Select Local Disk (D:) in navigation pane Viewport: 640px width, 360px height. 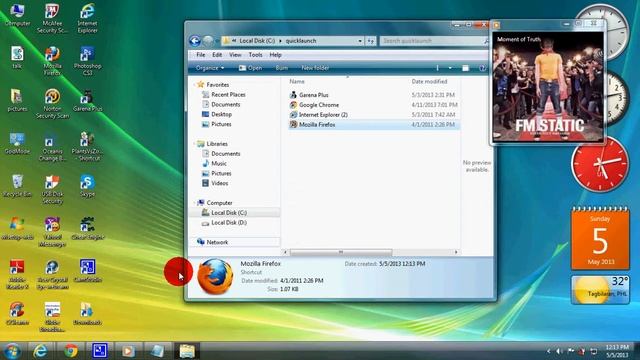(229, 222)
